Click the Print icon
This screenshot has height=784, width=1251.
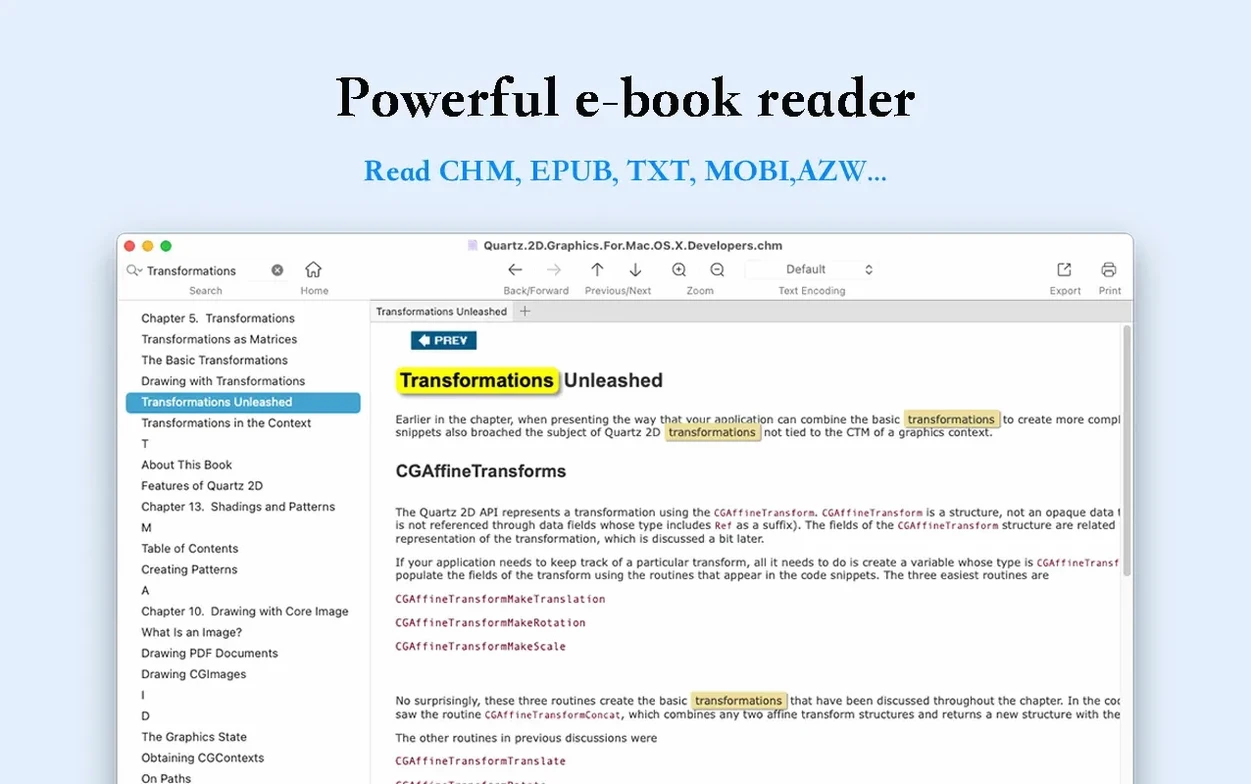click(x=1109, y=270)
